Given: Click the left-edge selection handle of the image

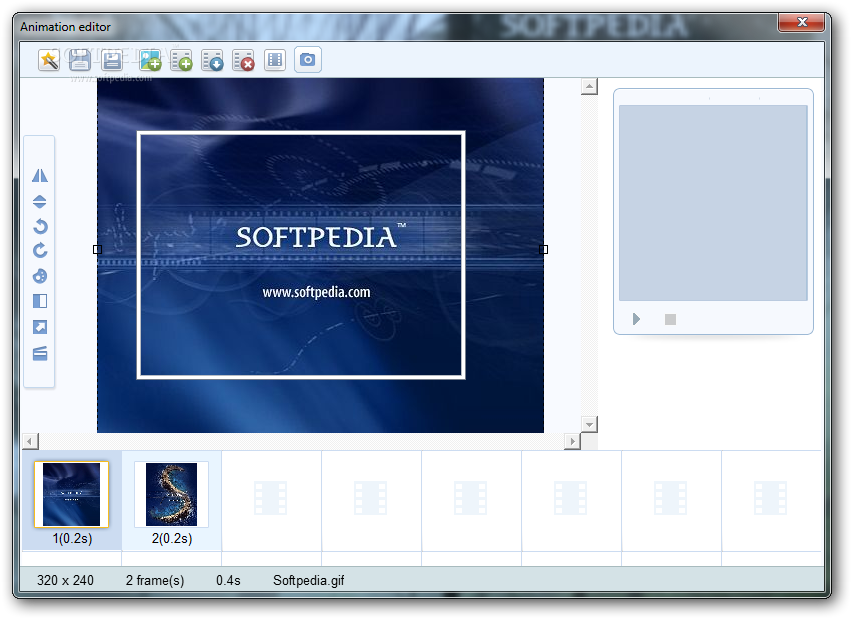Looking at the screenshot, I should click(97, 249).
